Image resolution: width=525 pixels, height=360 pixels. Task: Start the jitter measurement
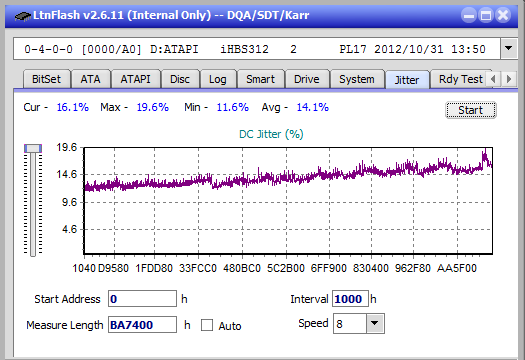[471, 110]
